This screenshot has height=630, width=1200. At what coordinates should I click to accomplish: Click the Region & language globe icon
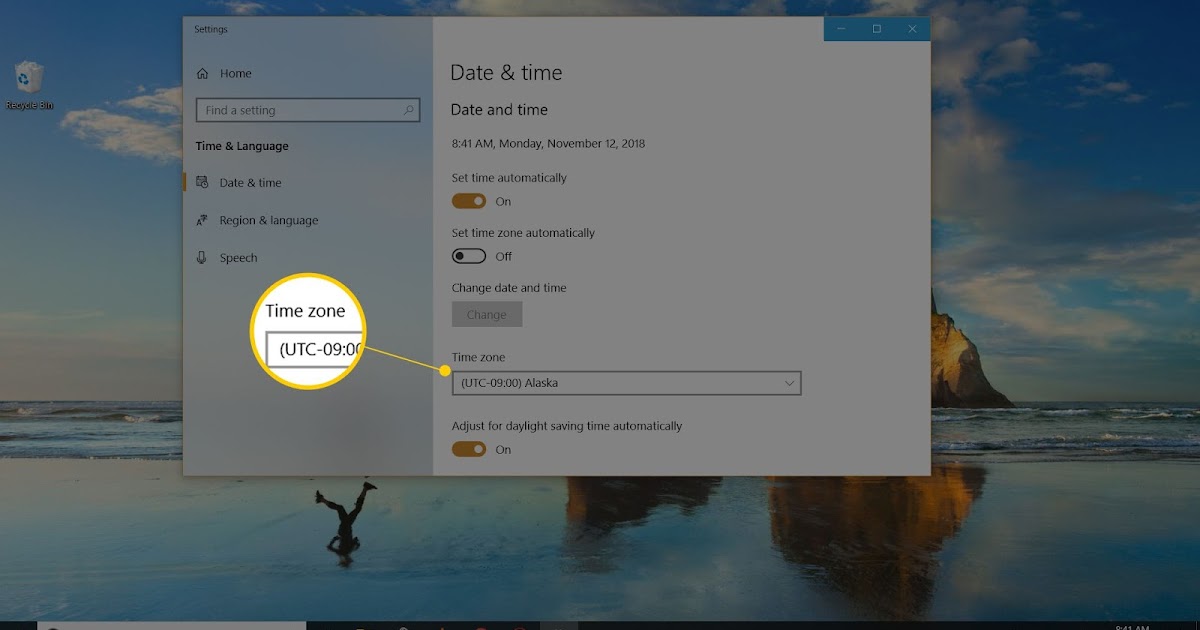[x=203, y=220]
